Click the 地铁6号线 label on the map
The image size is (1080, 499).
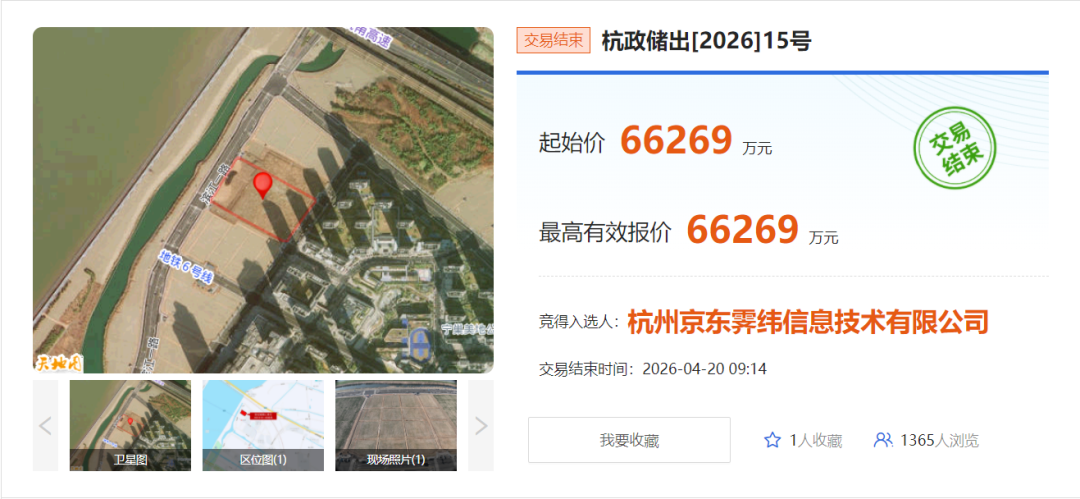pyautogui.click(x=187, y=265)
